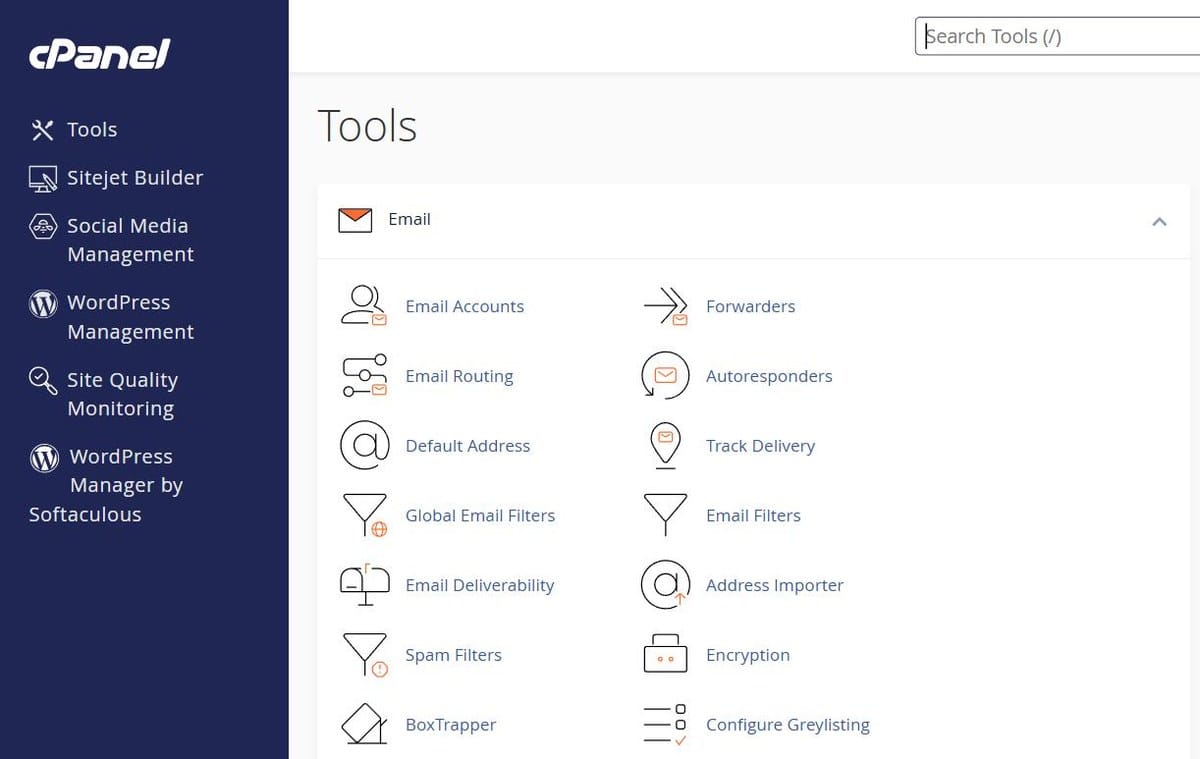Click the Encryption lock icon
Image resolution: width=1200 pixels, height=759 pixels.
coord(665,654)
